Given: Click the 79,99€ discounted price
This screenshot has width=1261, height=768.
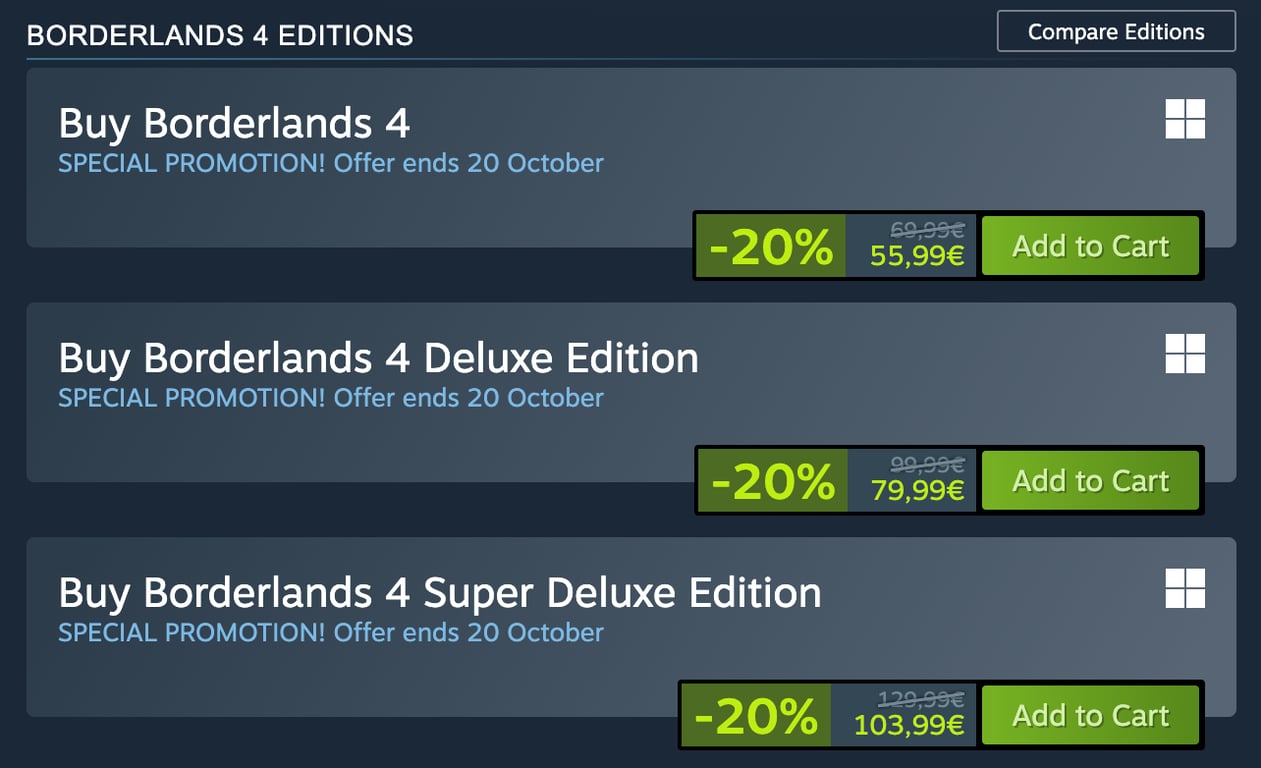Looking at the screenshot, I should [x=917, y=491].
